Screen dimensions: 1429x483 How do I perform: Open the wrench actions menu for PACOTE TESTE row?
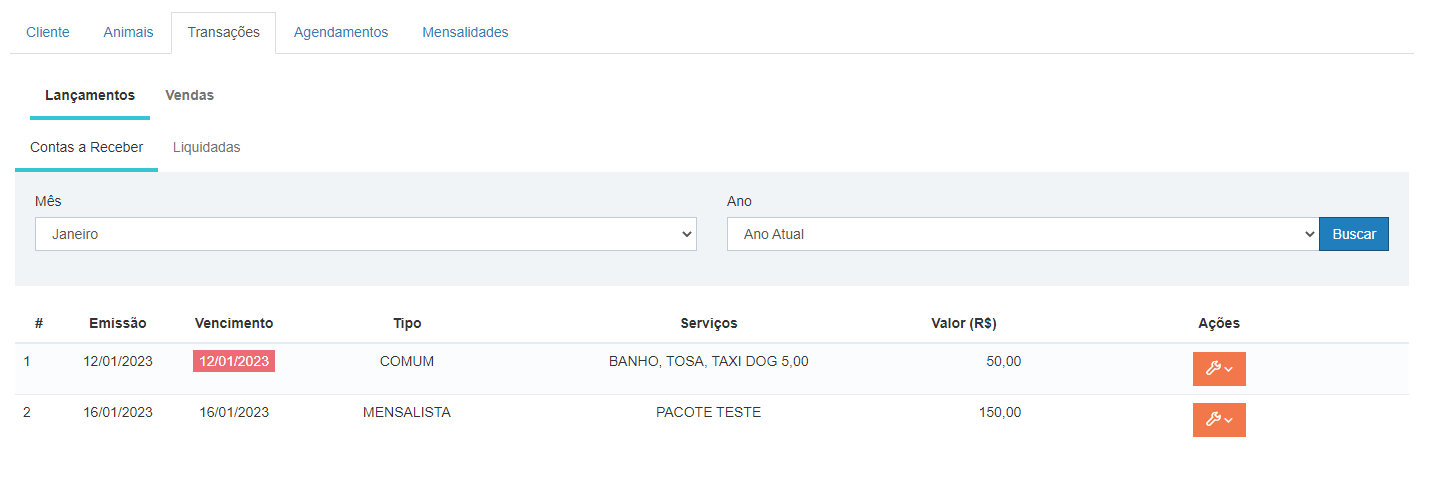click(x=1219, y=419)
